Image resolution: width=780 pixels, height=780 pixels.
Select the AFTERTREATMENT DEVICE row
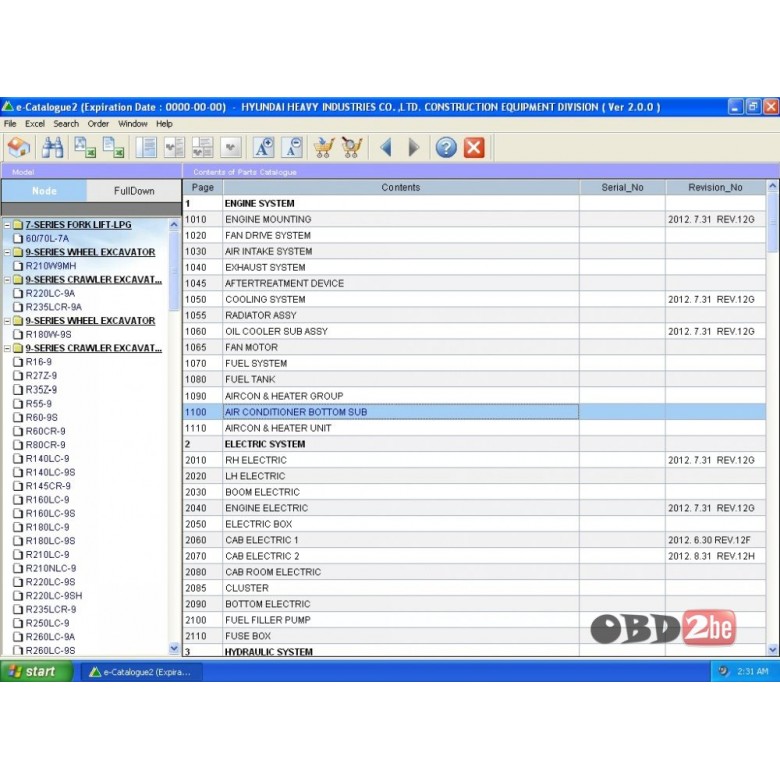474,283
